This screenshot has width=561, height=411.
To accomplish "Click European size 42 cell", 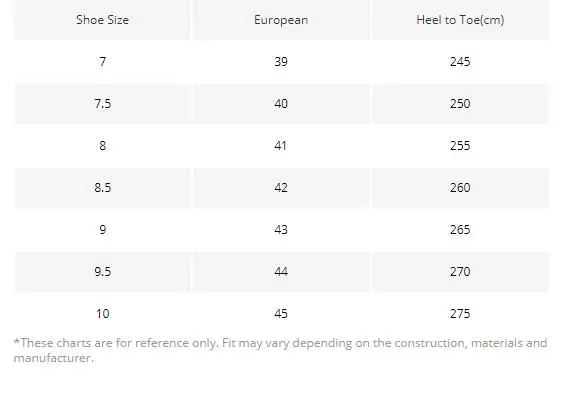I will coord(281,188).
